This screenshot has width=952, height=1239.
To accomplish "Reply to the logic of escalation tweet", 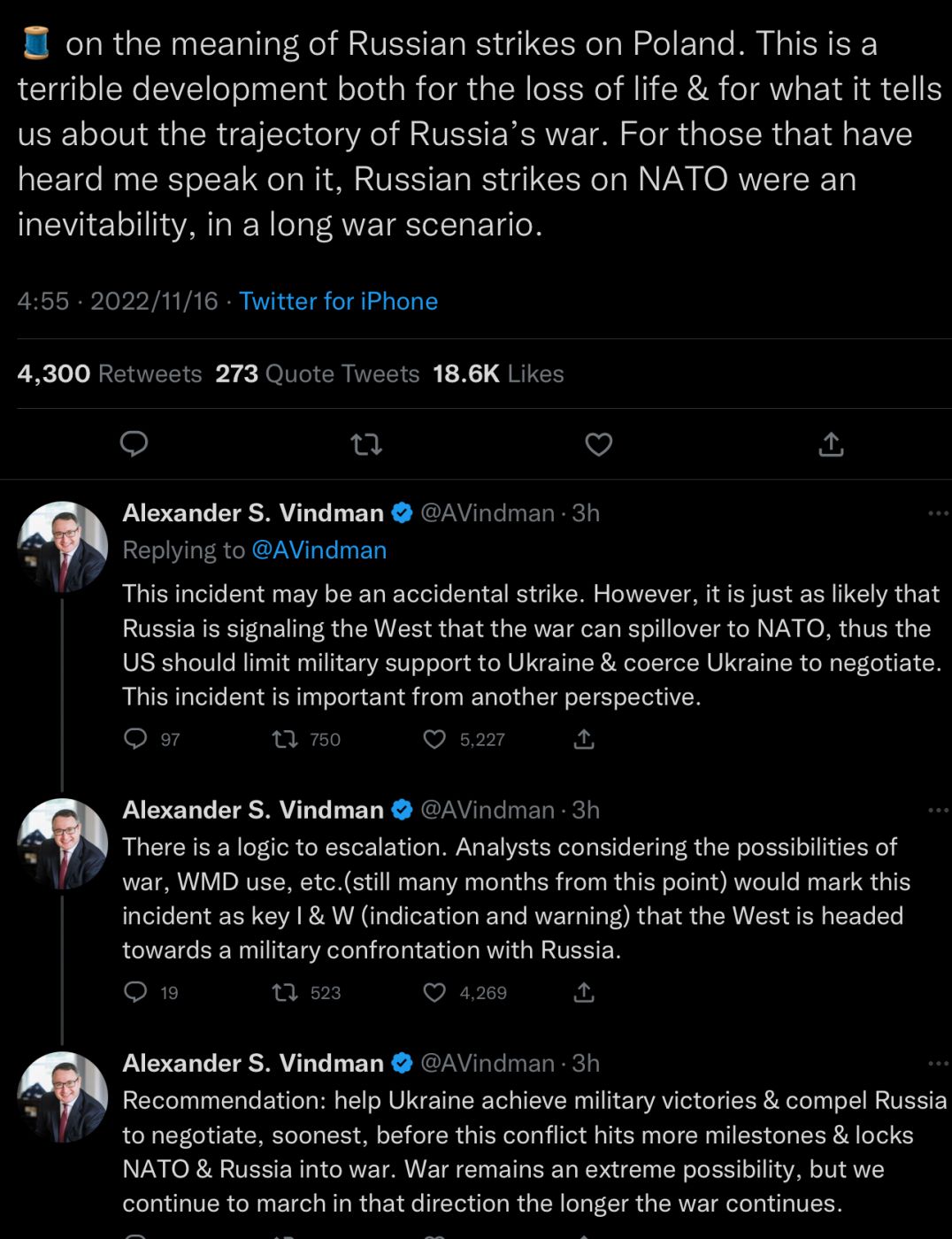I will 135,992.
